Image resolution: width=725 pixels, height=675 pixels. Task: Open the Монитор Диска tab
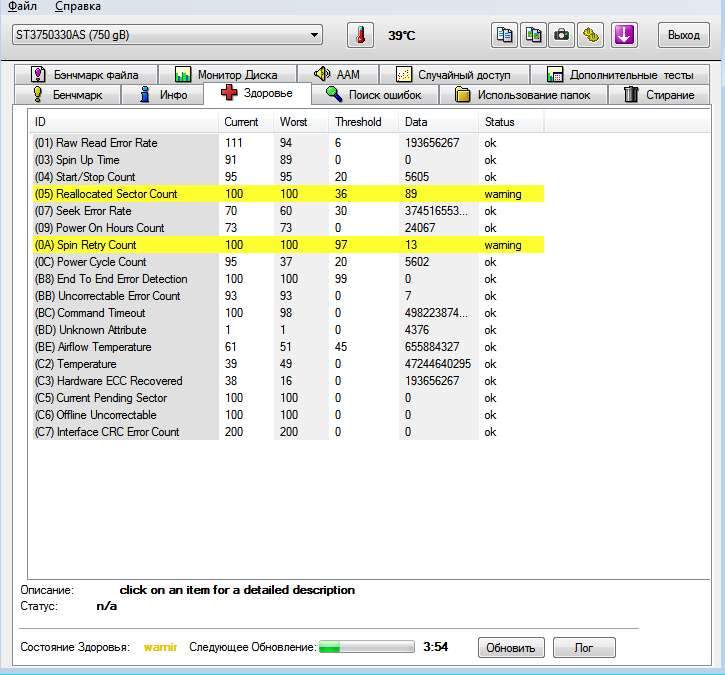233,75
